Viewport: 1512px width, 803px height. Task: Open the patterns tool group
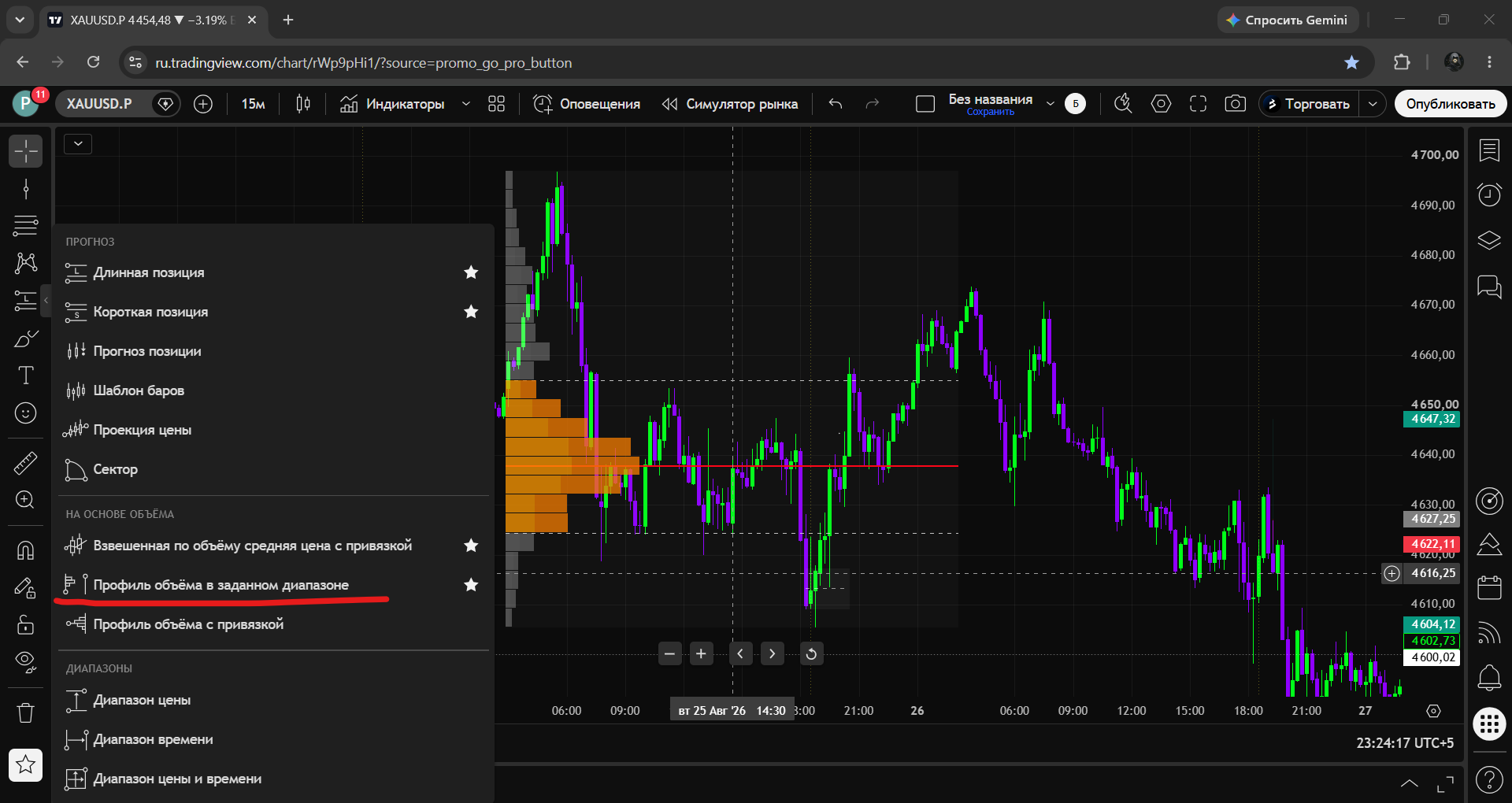pos(25,263)
